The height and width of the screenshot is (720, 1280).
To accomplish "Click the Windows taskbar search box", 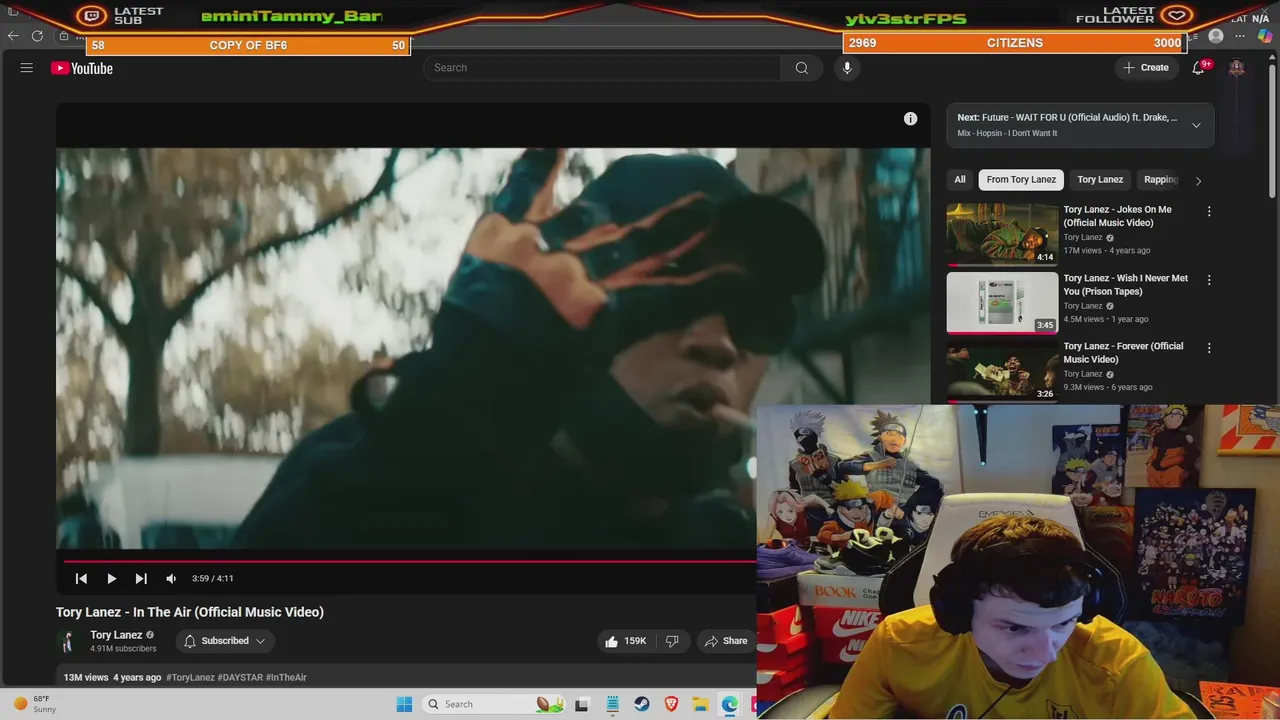I will point(492,704).
